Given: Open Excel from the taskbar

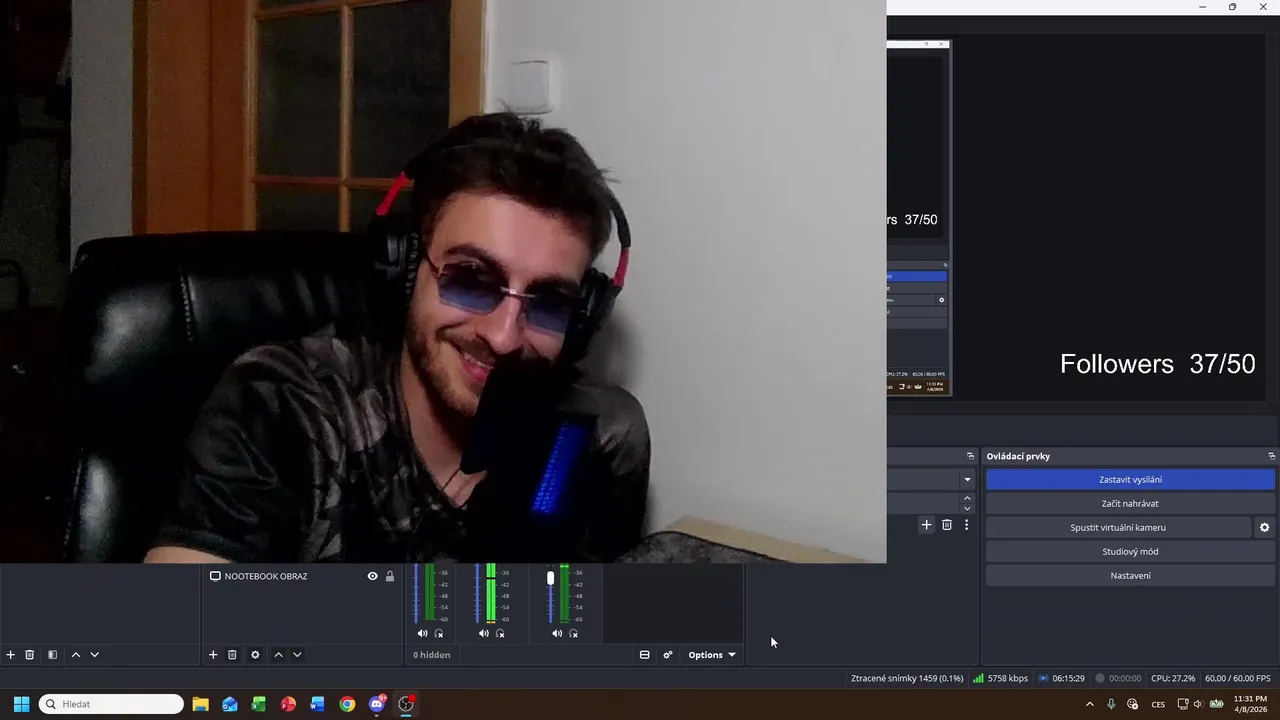Looking at the screenshot, I should pyautogui.click(x=259, y=704).
